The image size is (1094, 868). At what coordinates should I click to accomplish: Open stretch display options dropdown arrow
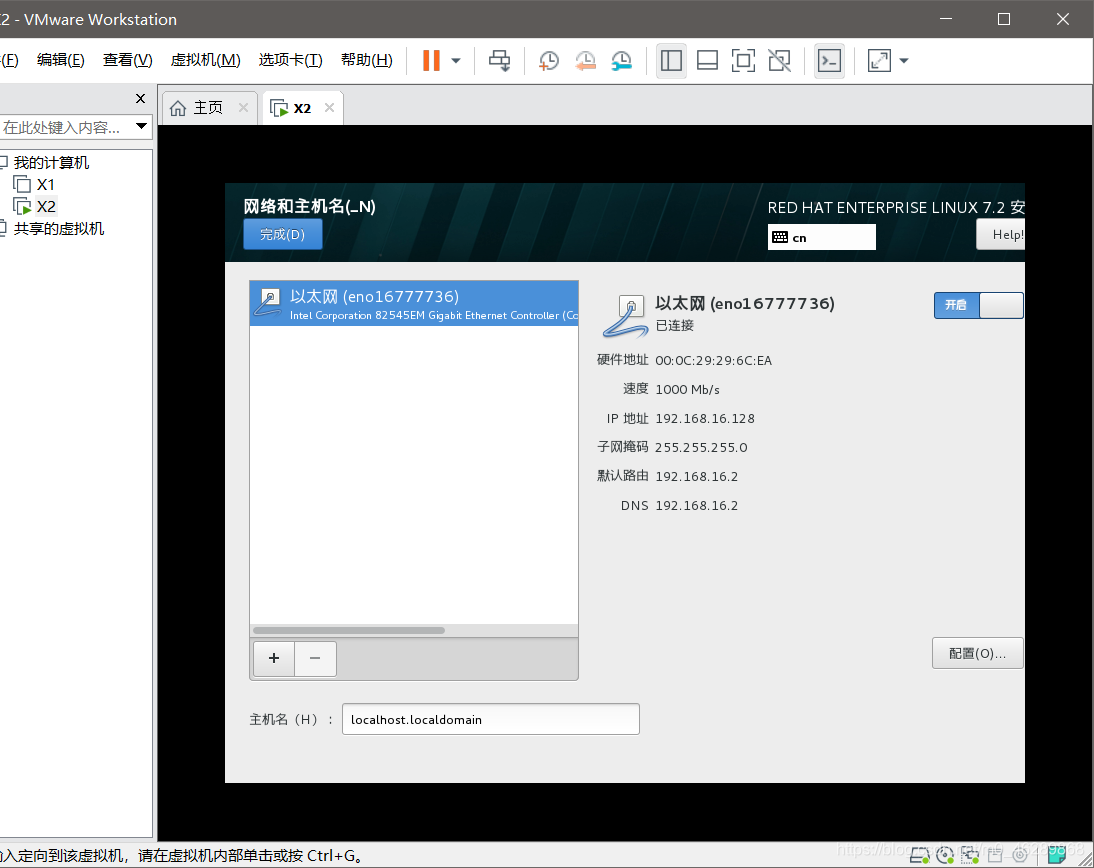click(x=904, y=61)
